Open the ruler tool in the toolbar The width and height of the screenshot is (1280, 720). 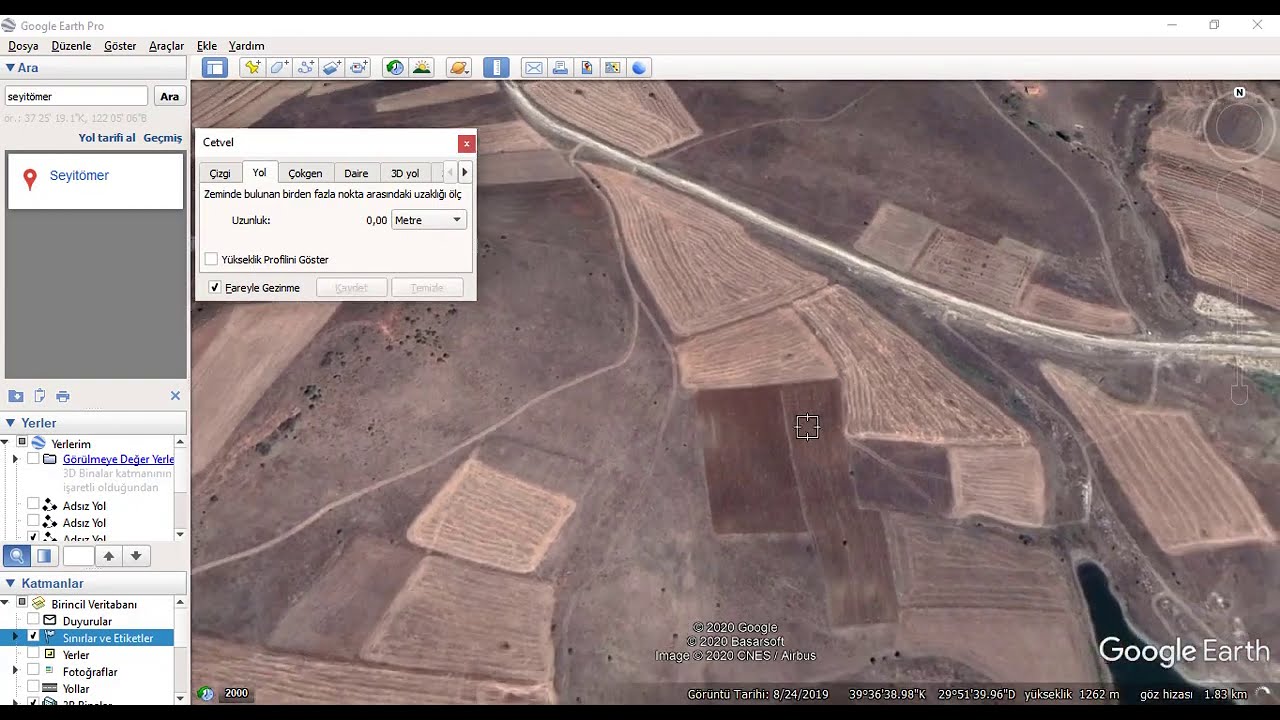point(496,68)
